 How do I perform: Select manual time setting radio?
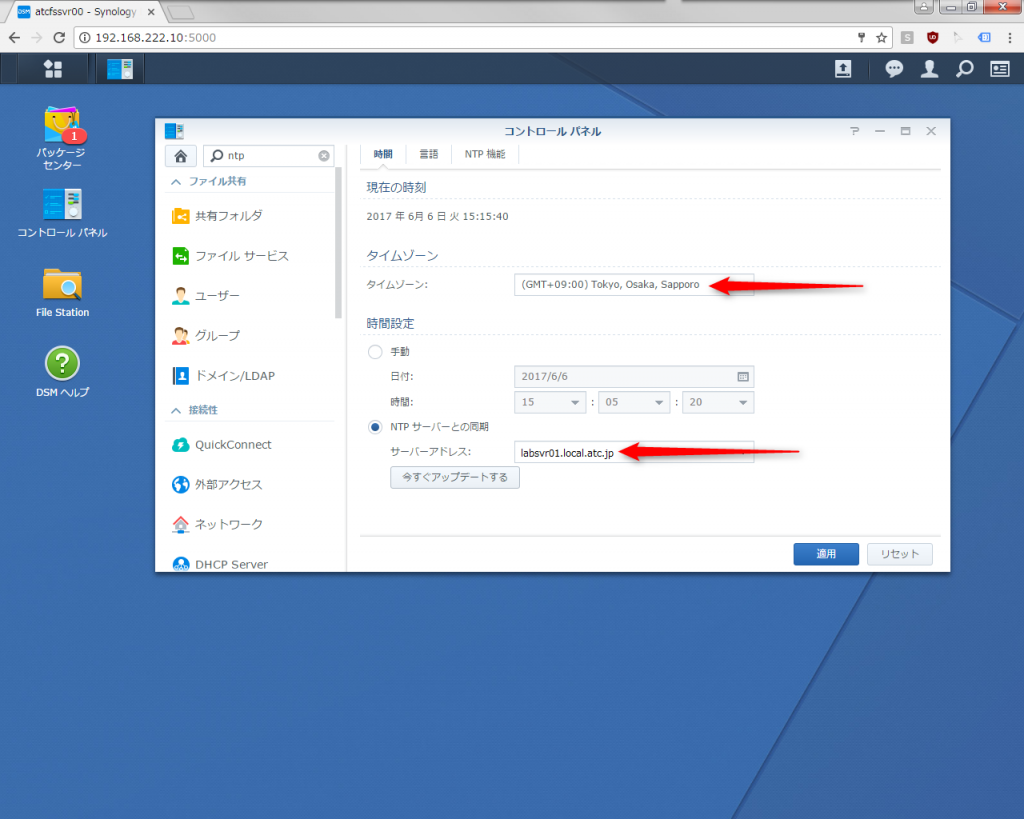(x=375, y=352)
